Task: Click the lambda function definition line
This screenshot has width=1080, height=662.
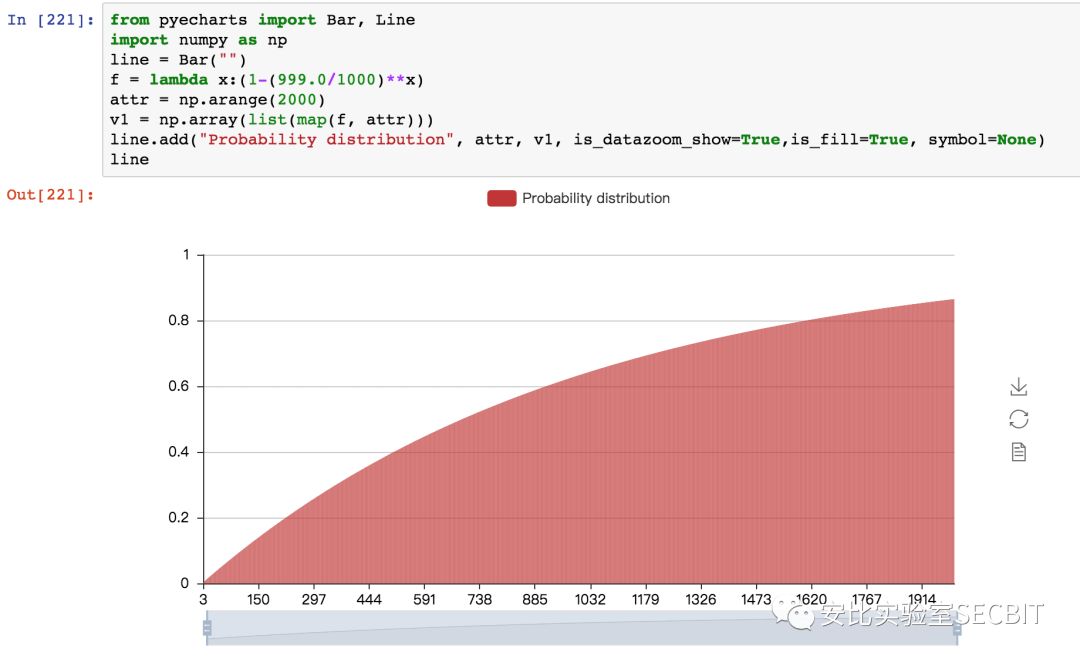Action: 267,80
